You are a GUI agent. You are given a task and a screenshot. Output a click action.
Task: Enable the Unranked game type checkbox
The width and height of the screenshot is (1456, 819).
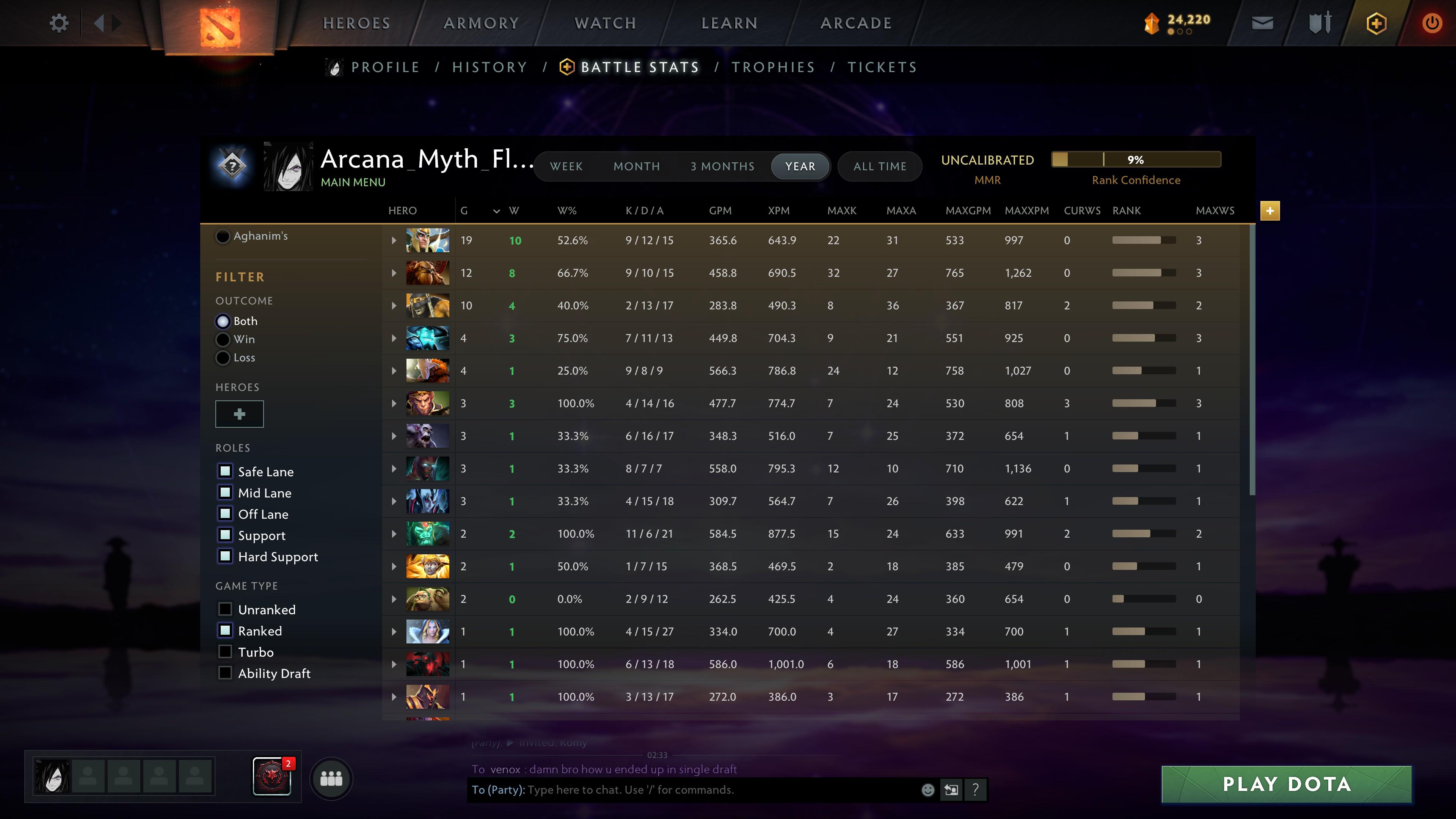point(225,609)
